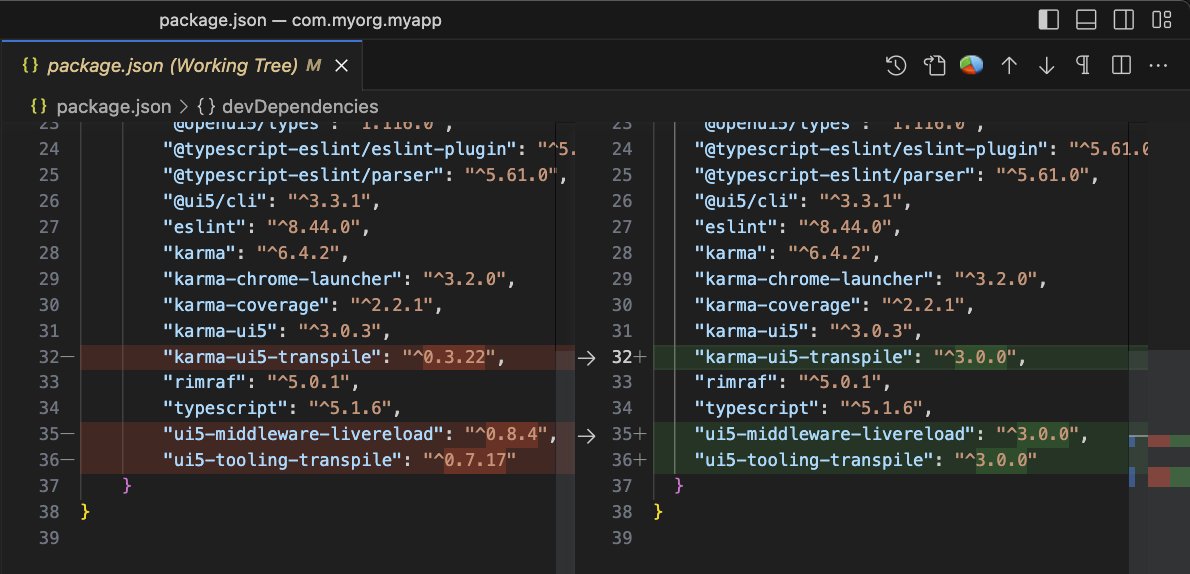Image resolution: width=1190 pixels, height=574 pixels.
Task: Click the Open File icon
Action: [934, 66]
